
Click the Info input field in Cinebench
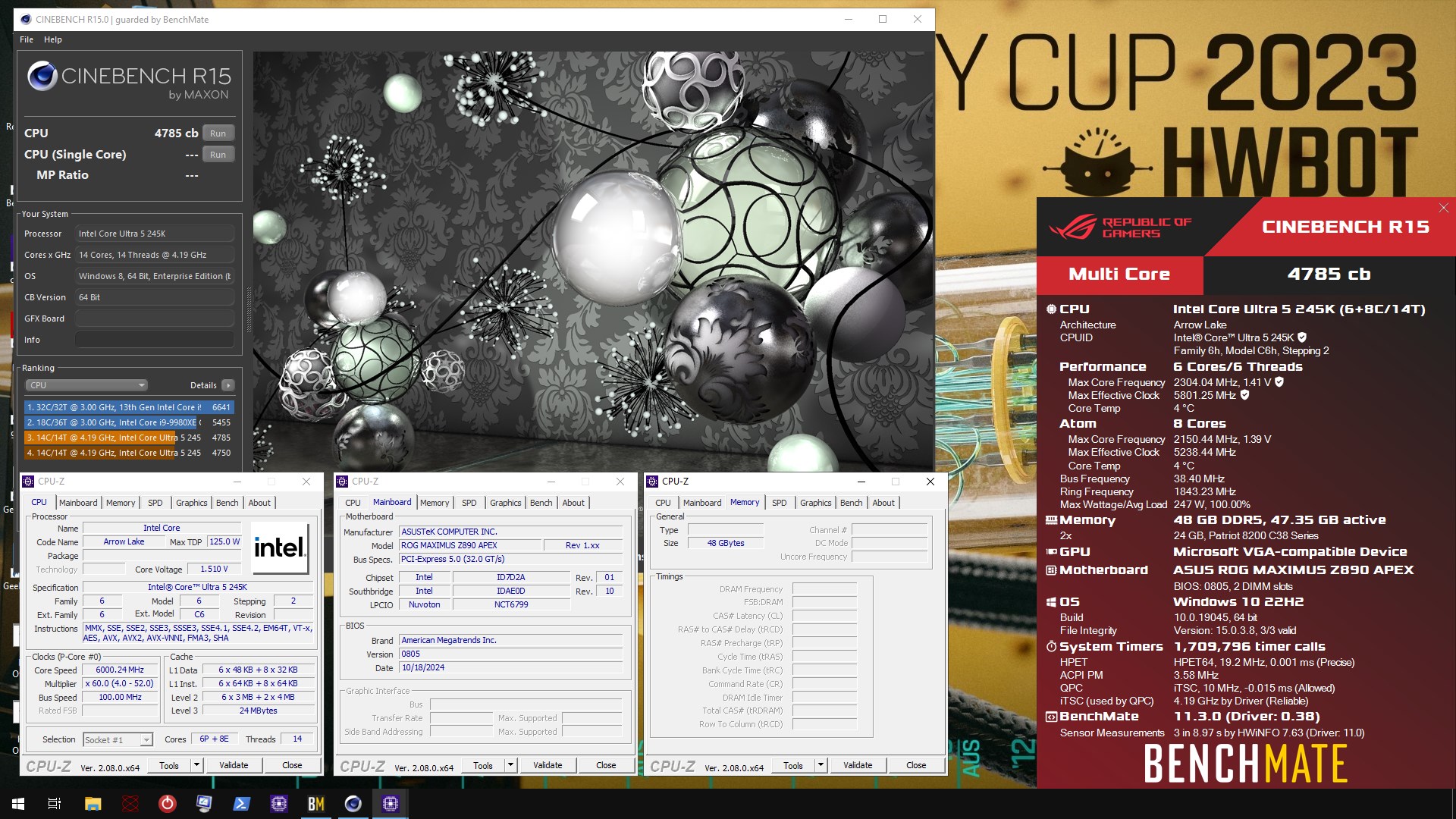click(155, 340)
